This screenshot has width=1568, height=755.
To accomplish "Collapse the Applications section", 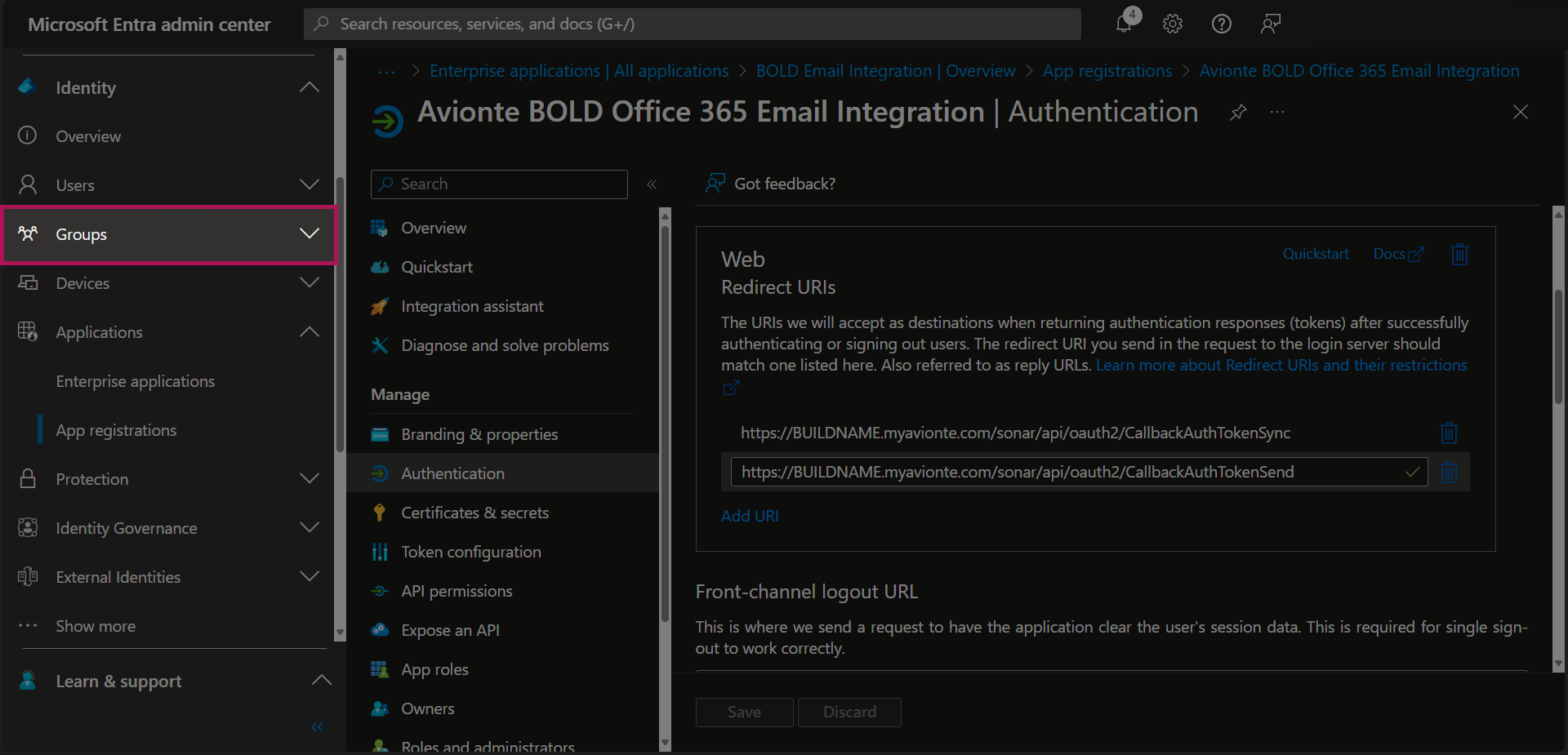I will pos(310,332).
